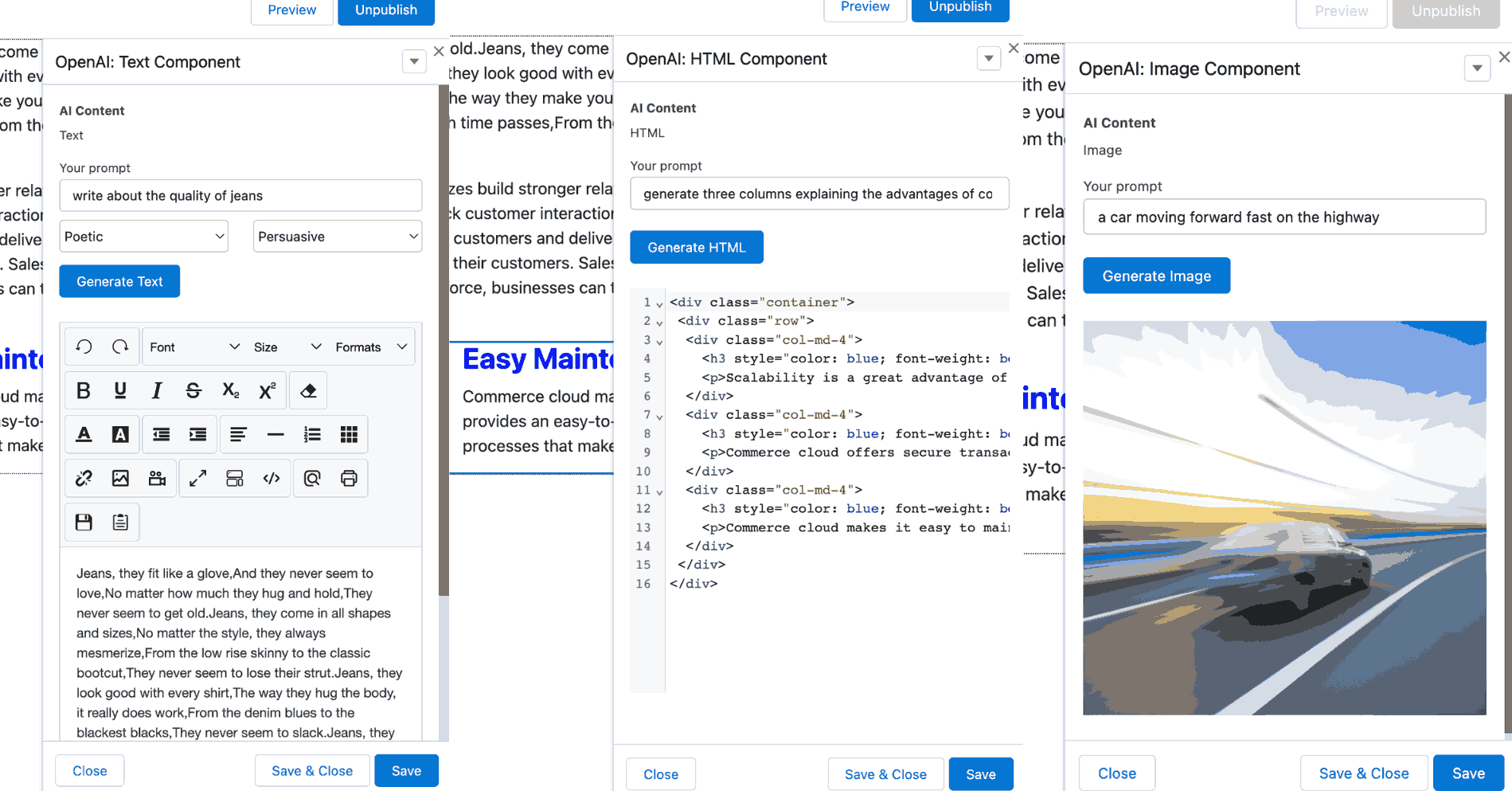
Task: Open the Font dropdown
Action: pyautogui.click(x=194, y=347)
